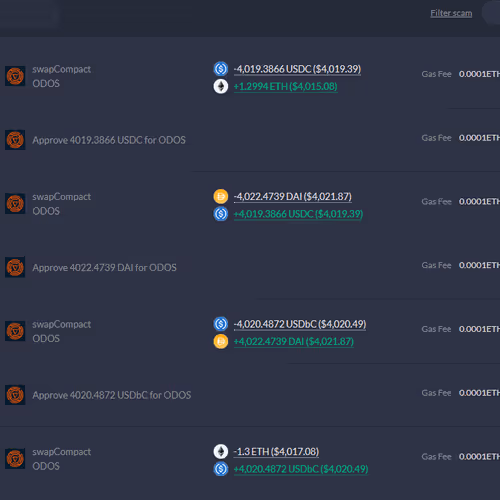Open the -4,020.4872 USDbC amount link
The height and width of the screenshot is (500, 500).
[x=300, y=324]
